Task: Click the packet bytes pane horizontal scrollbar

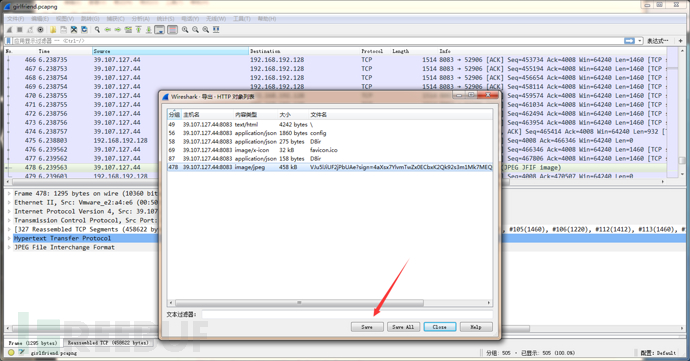Action: pyautogui.click(x=271, y=328)
